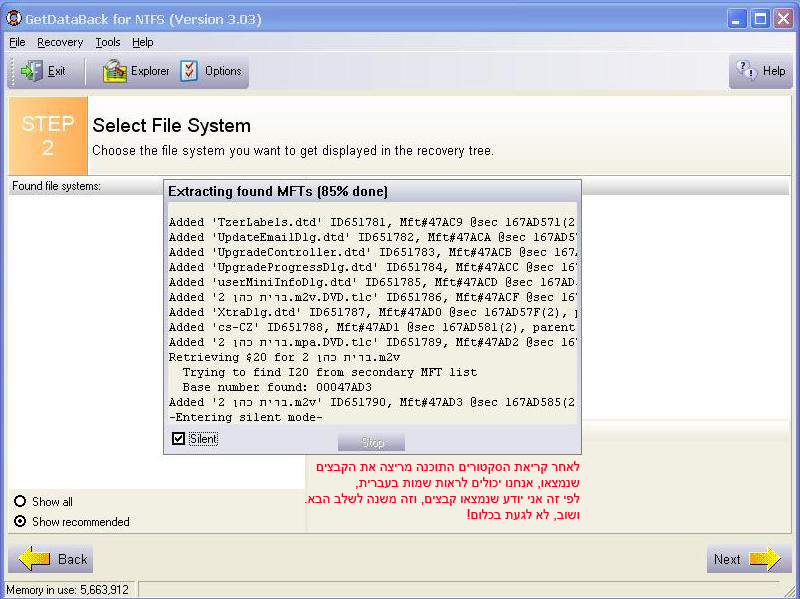Click the yellow Next arrow icon
The image size is (800, 599).
tap(765, 559)
